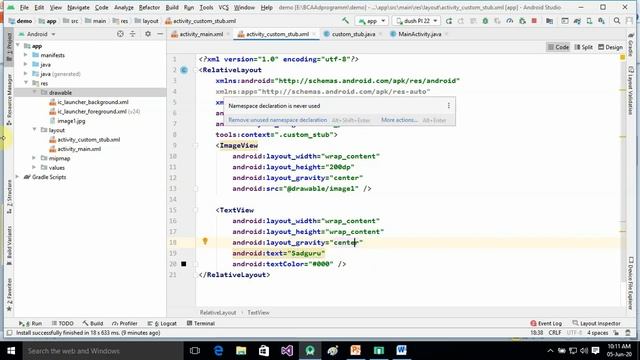Open the File menu
640x360 pixels.
click(24, 7)
